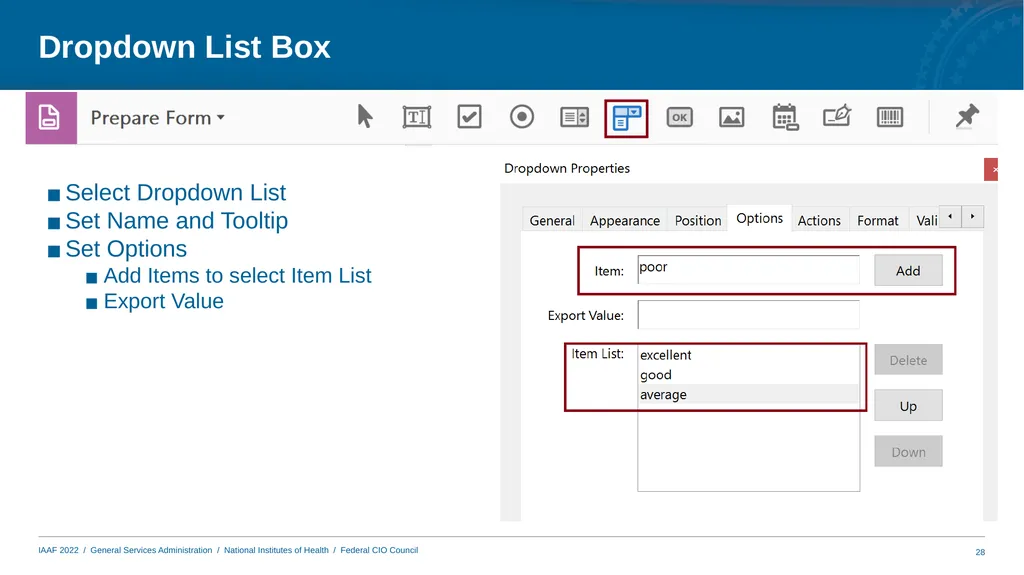The image size is (1024, 575).
Task: Click the Up button
Action: tap(908, 406)
